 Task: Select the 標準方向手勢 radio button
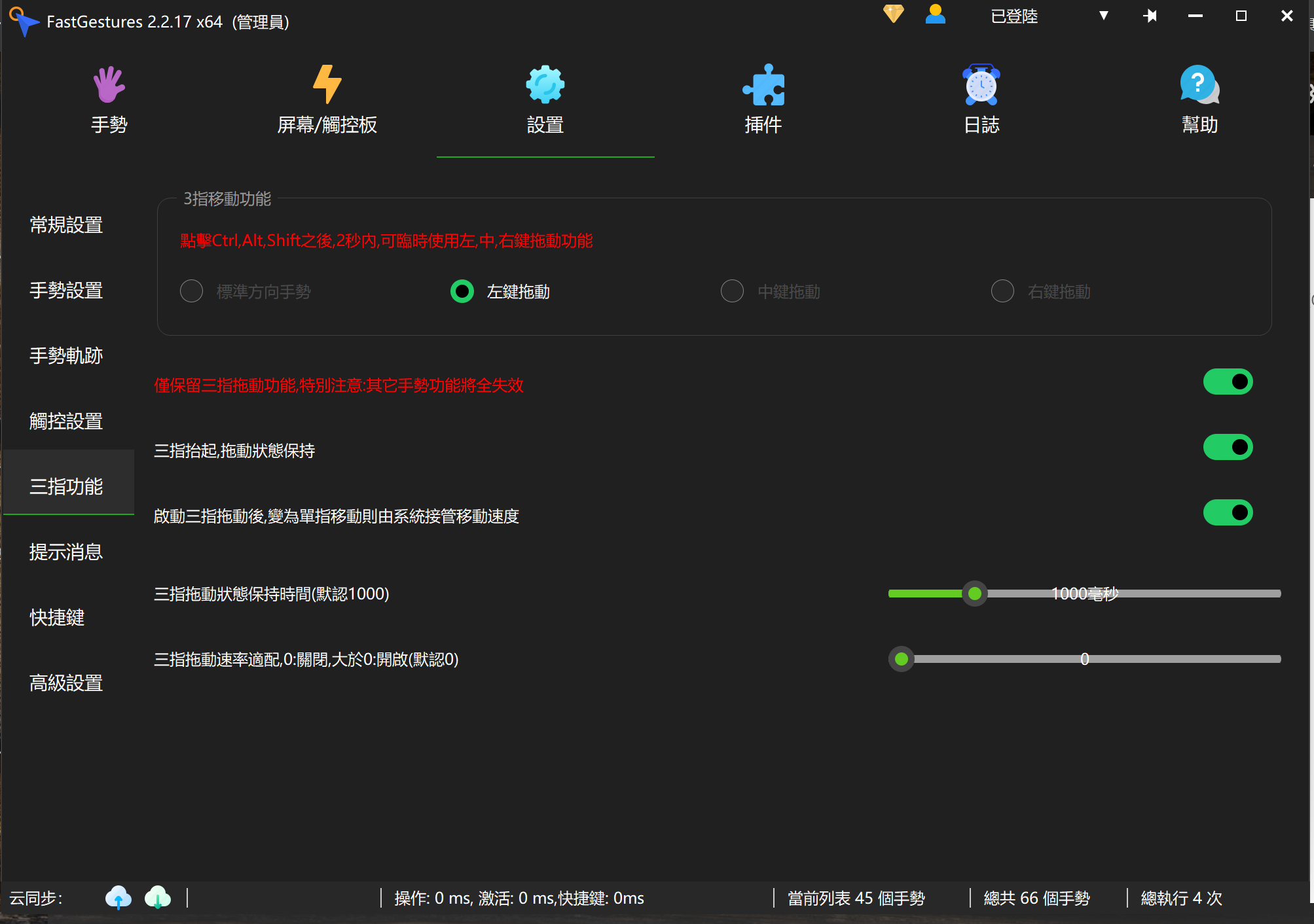[x=191, y=291]
